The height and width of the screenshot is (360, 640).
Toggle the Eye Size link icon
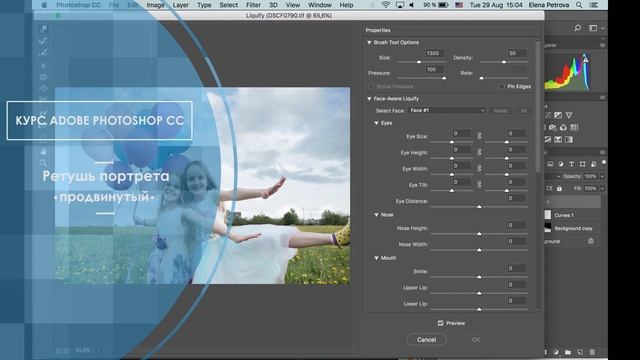click(x=479, y=136)
